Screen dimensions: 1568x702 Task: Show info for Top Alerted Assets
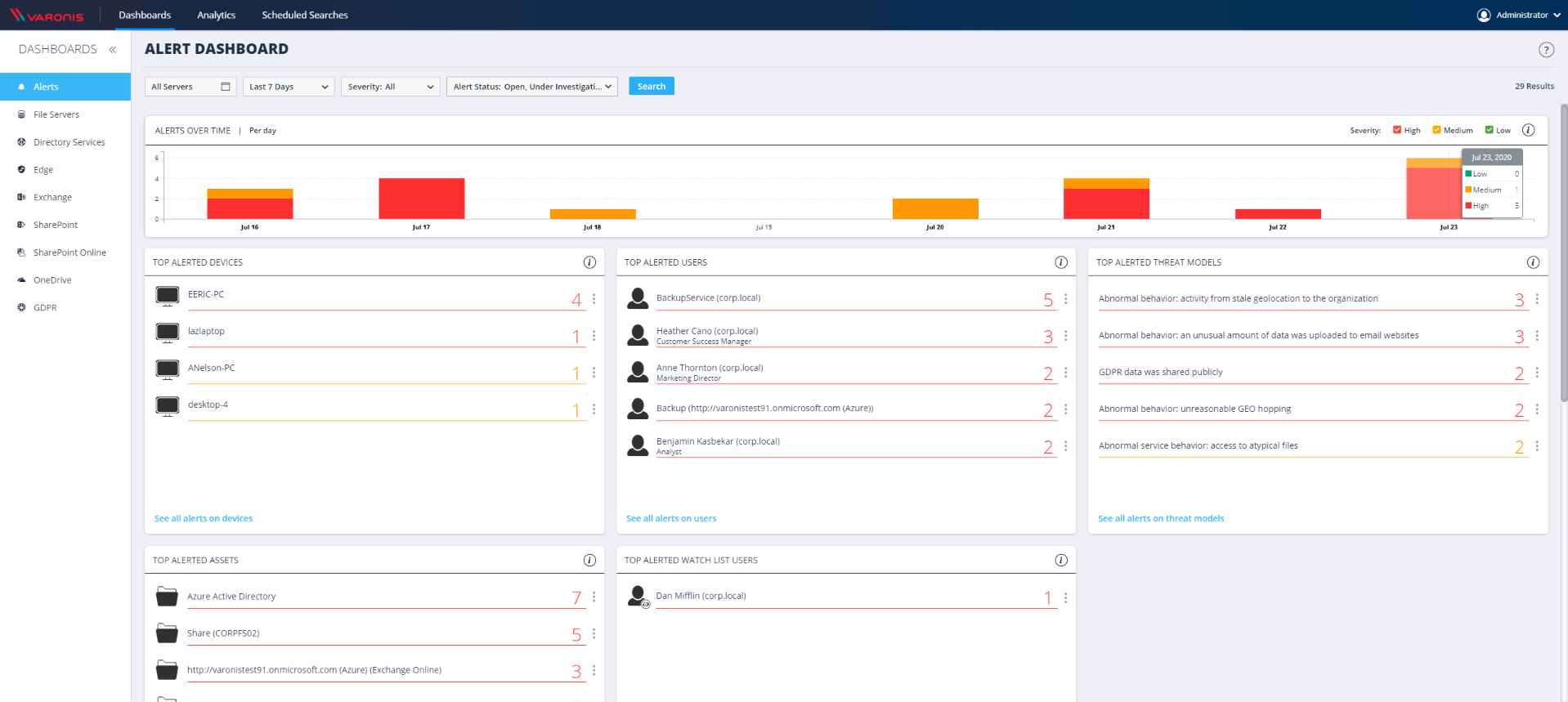589,560
